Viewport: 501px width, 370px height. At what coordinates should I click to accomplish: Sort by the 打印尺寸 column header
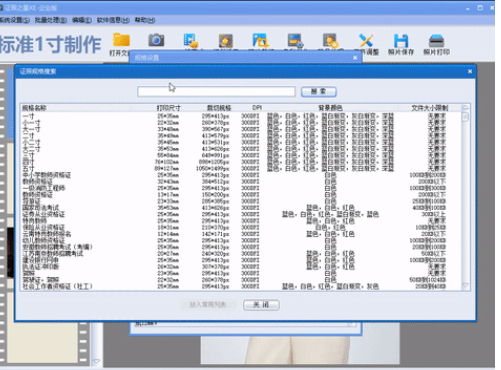click(x=168, y=108)
